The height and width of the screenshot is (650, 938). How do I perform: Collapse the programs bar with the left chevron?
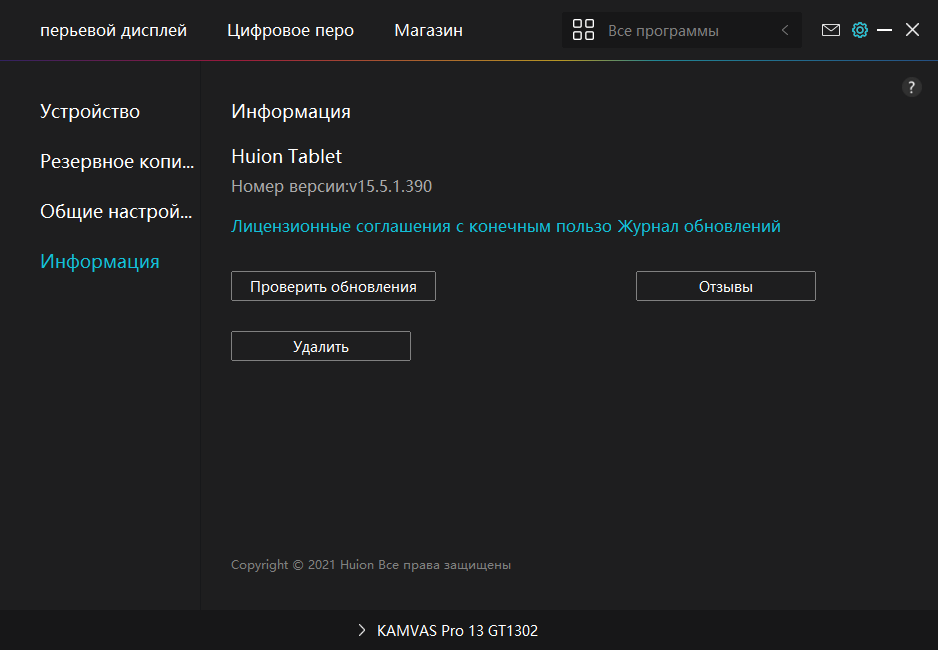click(x=785, y=31)
